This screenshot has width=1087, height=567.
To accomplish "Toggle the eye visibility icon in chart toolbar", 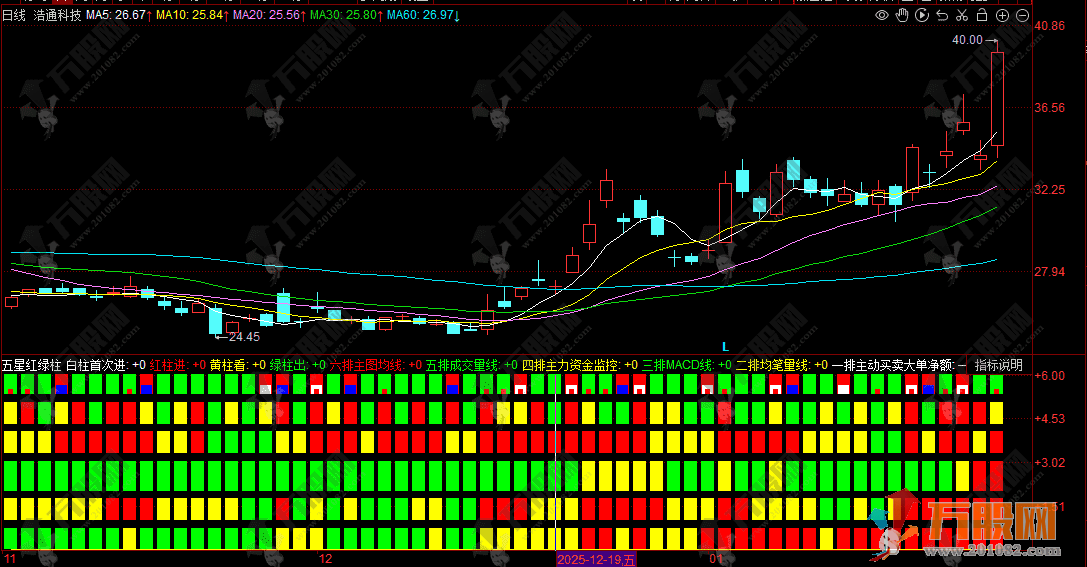I will [882, 16].
